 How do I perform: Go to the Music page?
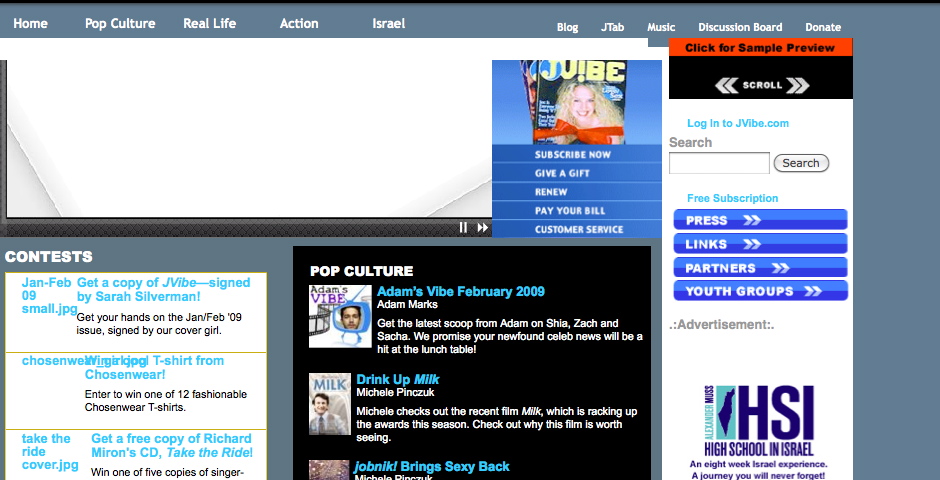[661, 27]
